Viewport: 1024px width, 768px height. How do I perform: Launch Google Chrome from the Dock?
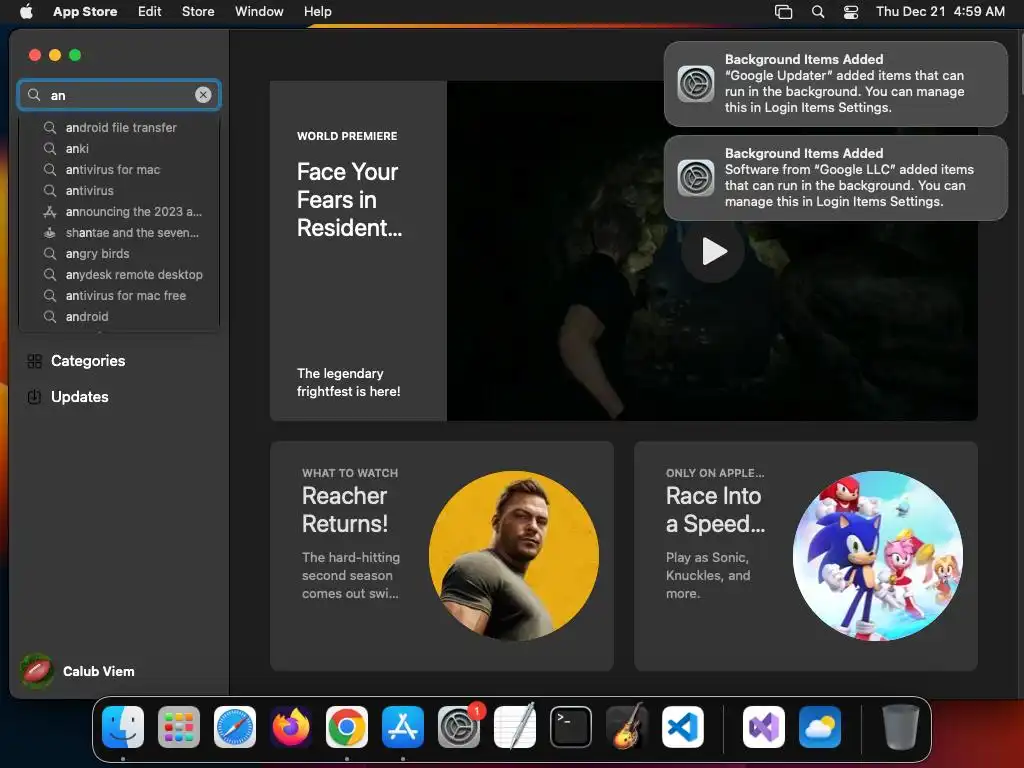click(347, 727)
